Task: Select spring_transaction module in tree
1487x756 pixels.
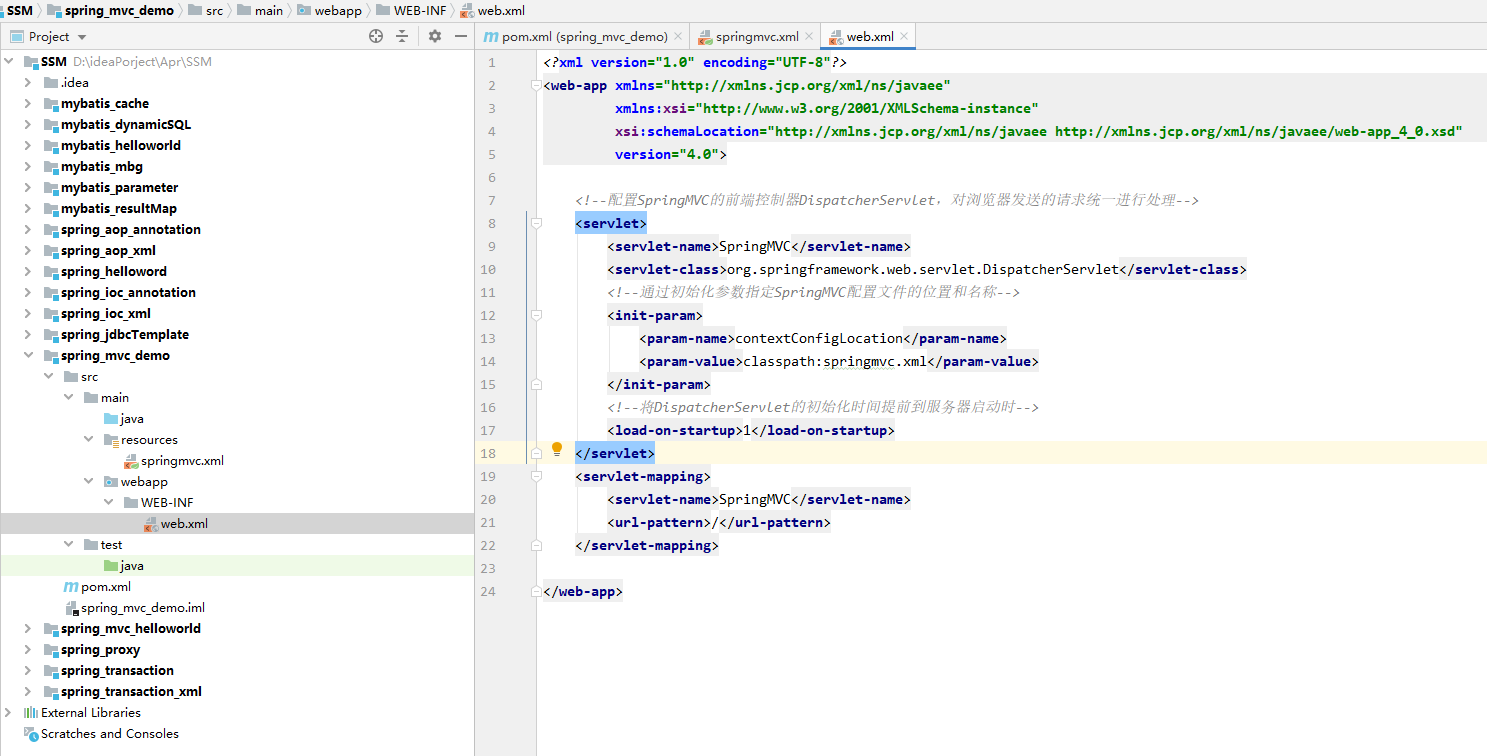Action: [x=117, y=671]
